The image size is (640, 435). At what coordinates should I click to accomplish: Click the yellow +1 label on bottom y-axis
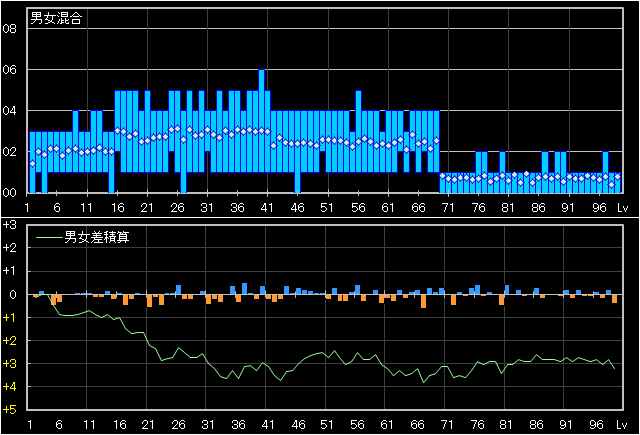pyautogui.click(x=9, y=317)
